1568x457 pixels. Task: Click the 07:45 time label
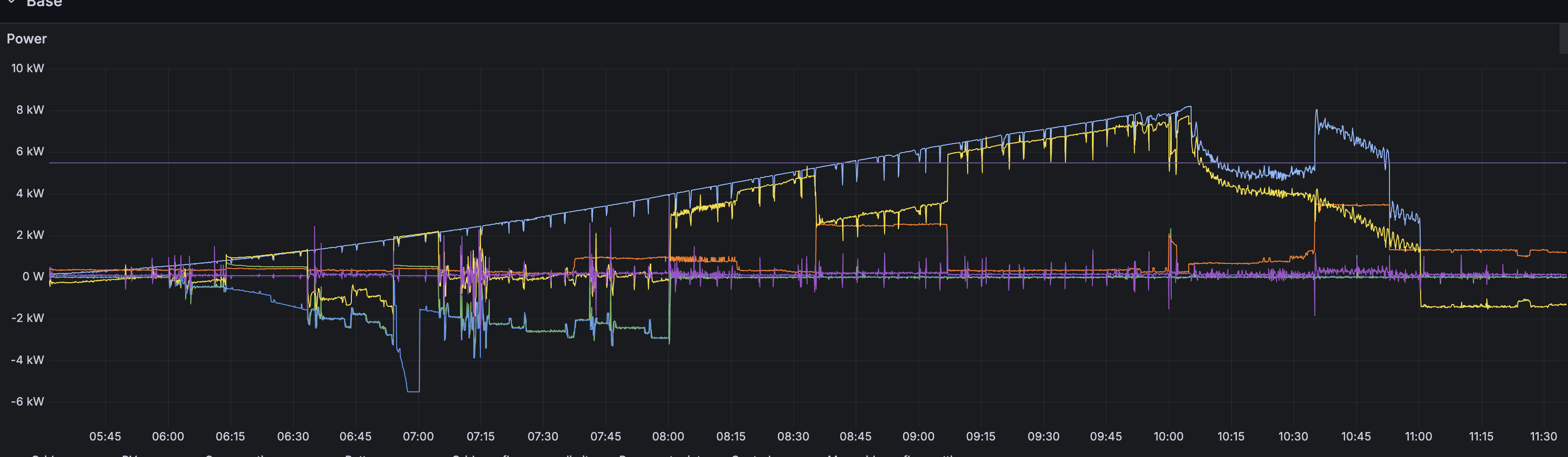coord(605,436)
